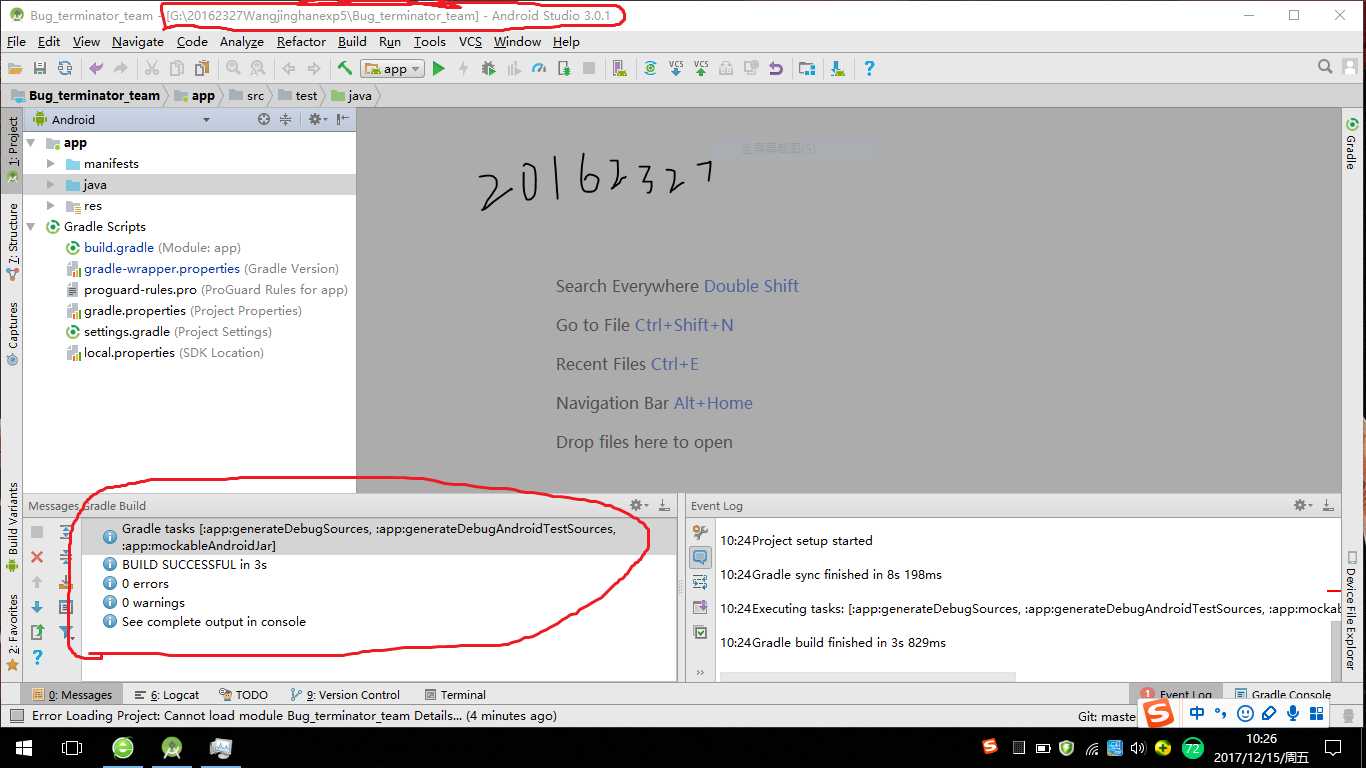This screenshot has width=1366, height=768.
Task: Open the VCS menu
Action: (x=470, y=41)
